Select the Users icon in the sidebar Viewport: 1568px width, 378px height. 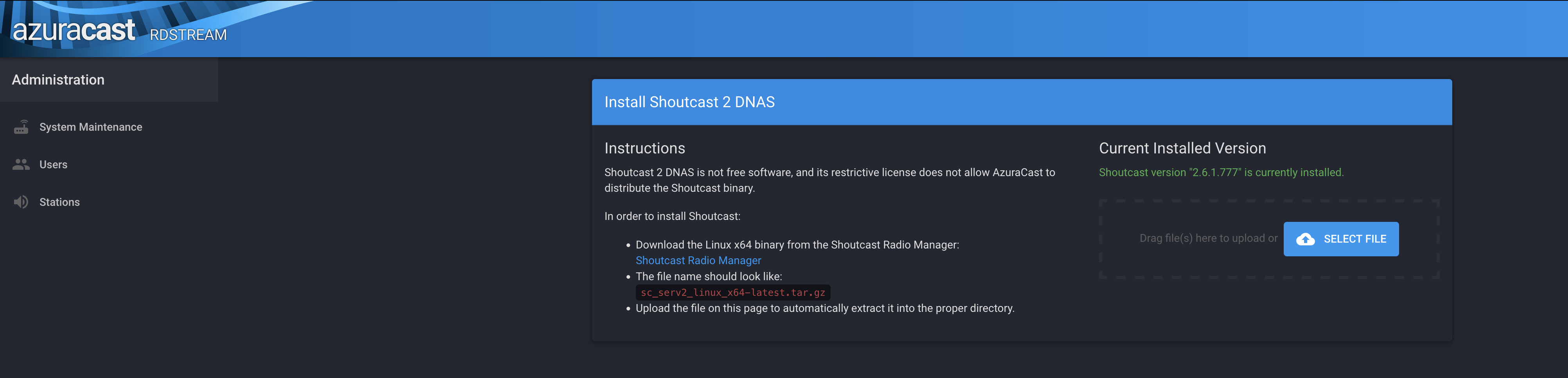coord(21,164)
